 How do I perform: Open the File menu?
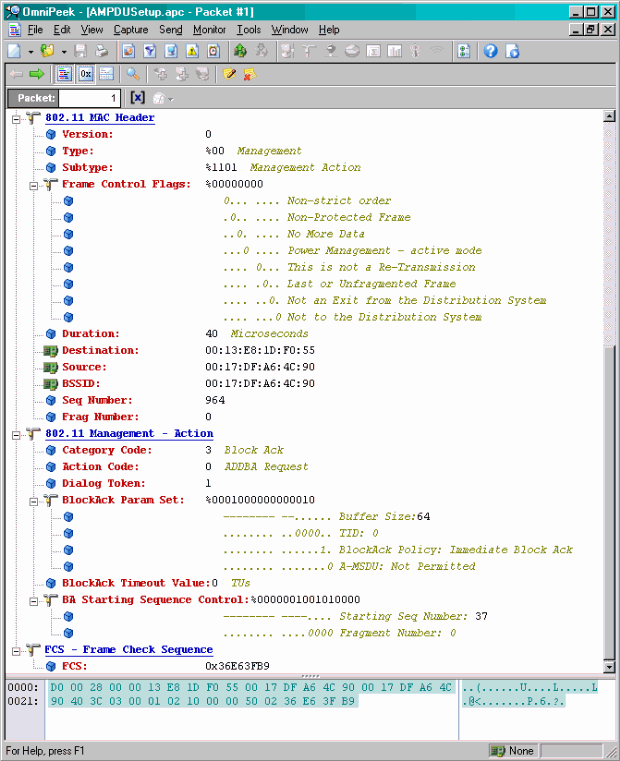tap(35, 30)
